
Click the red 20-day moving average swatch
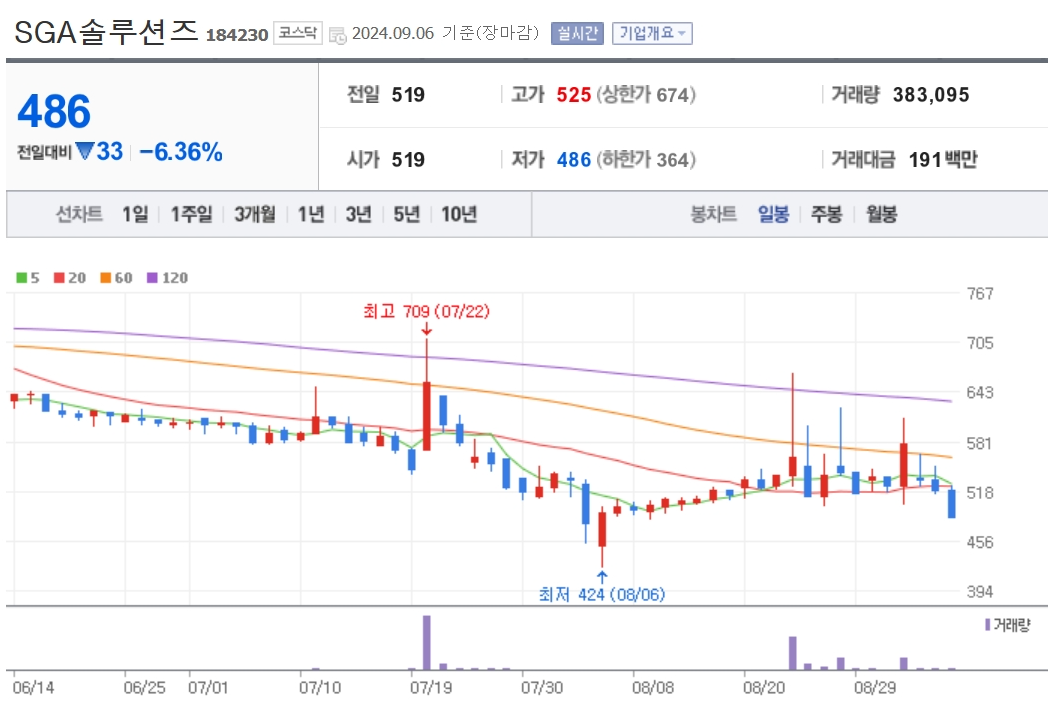tap(59, 277)
